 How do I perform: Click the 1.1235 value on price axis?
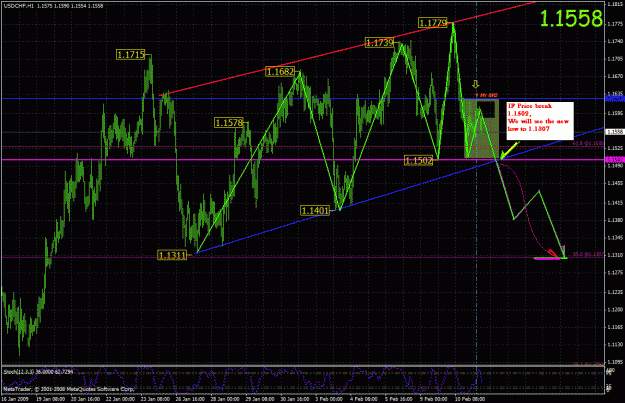(x=615, y=292)
